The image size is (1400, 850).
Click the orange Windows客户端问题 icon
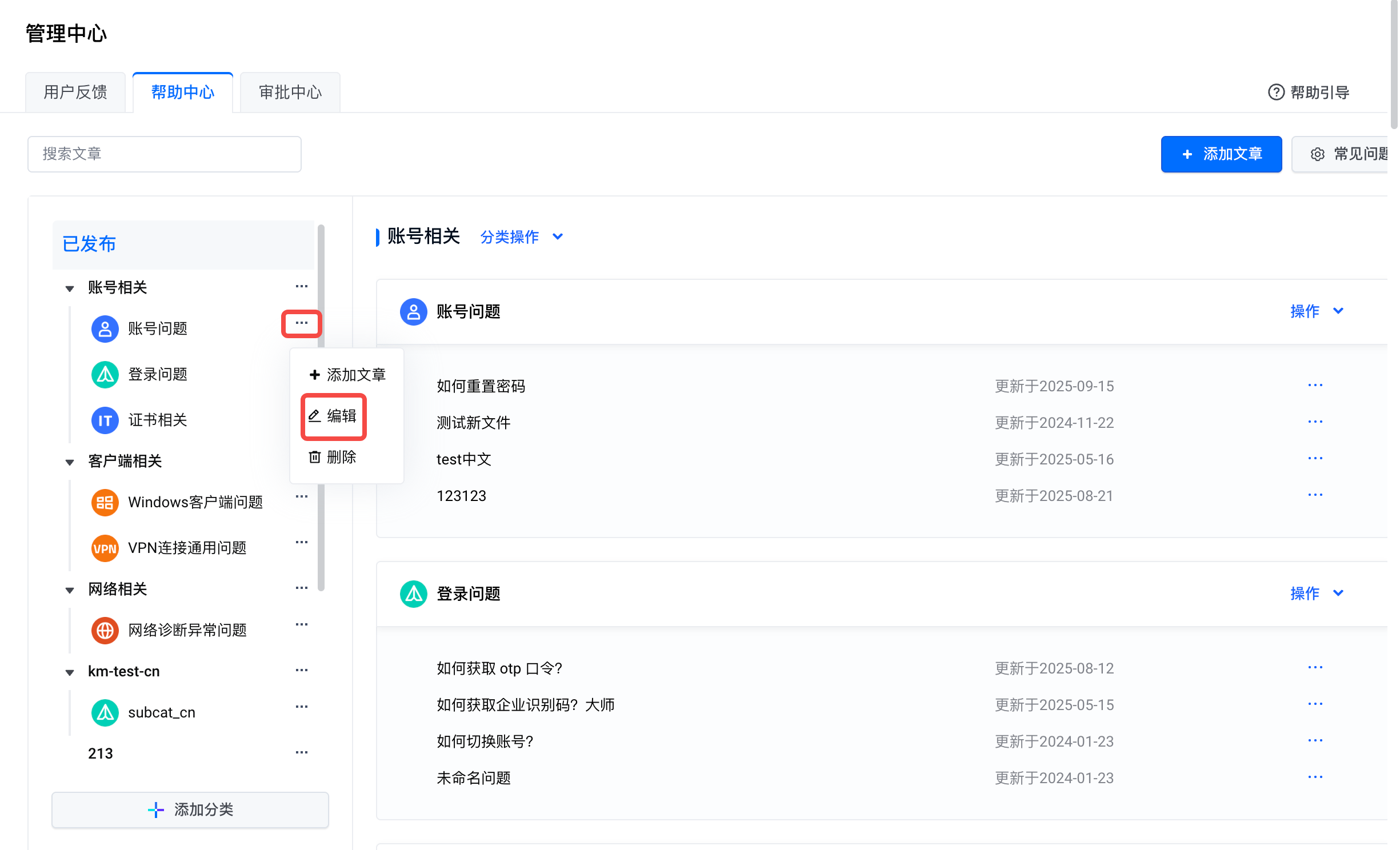[x=105, y=502]
